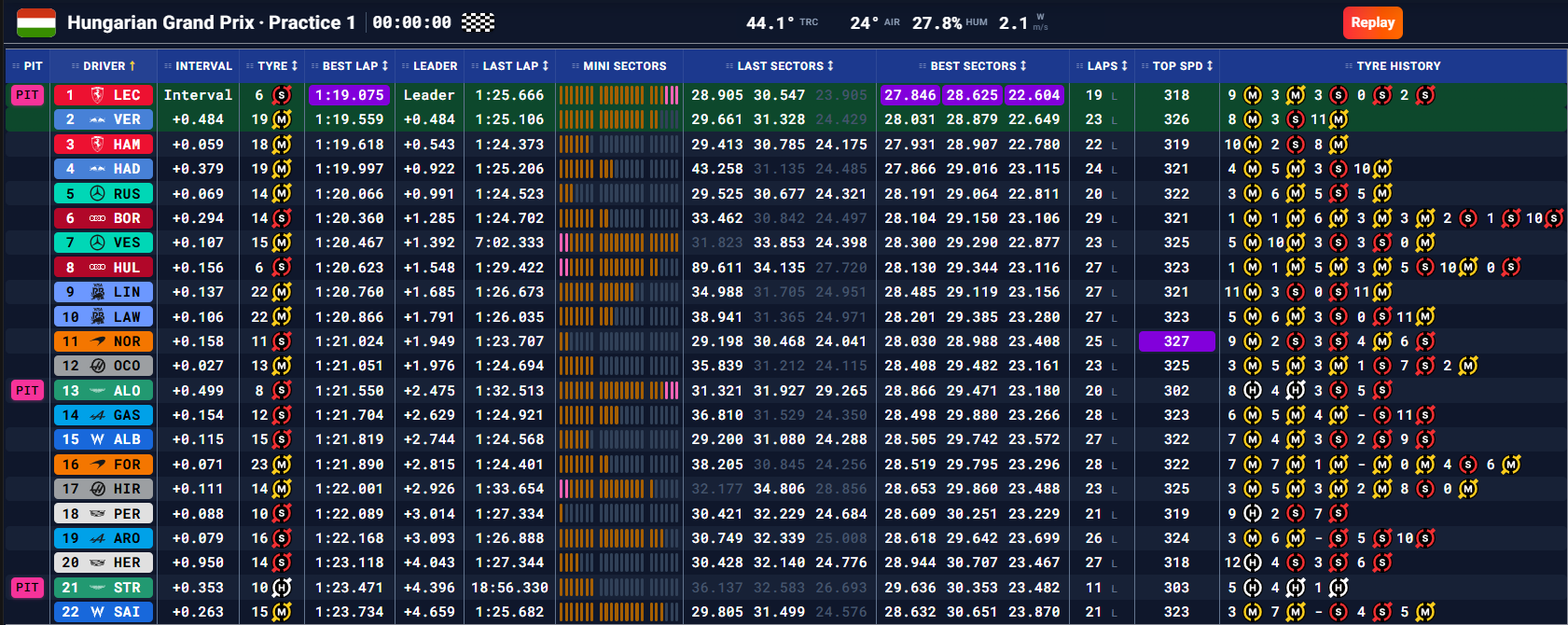
Task: Click the Mercedes team logo on RUS
Action: 97,194
